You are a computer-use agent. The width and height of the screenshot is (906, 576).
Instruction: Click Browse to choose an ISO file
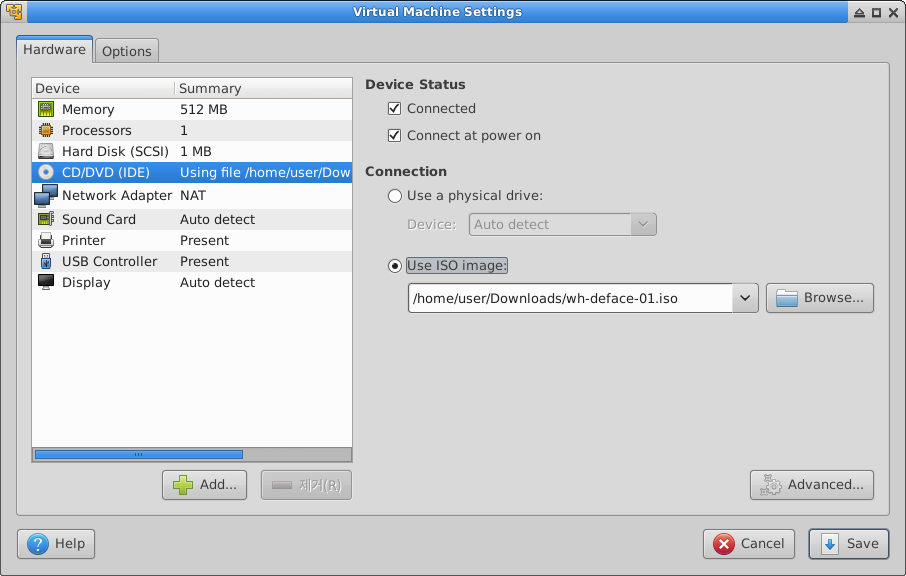[x=819, y=298]
